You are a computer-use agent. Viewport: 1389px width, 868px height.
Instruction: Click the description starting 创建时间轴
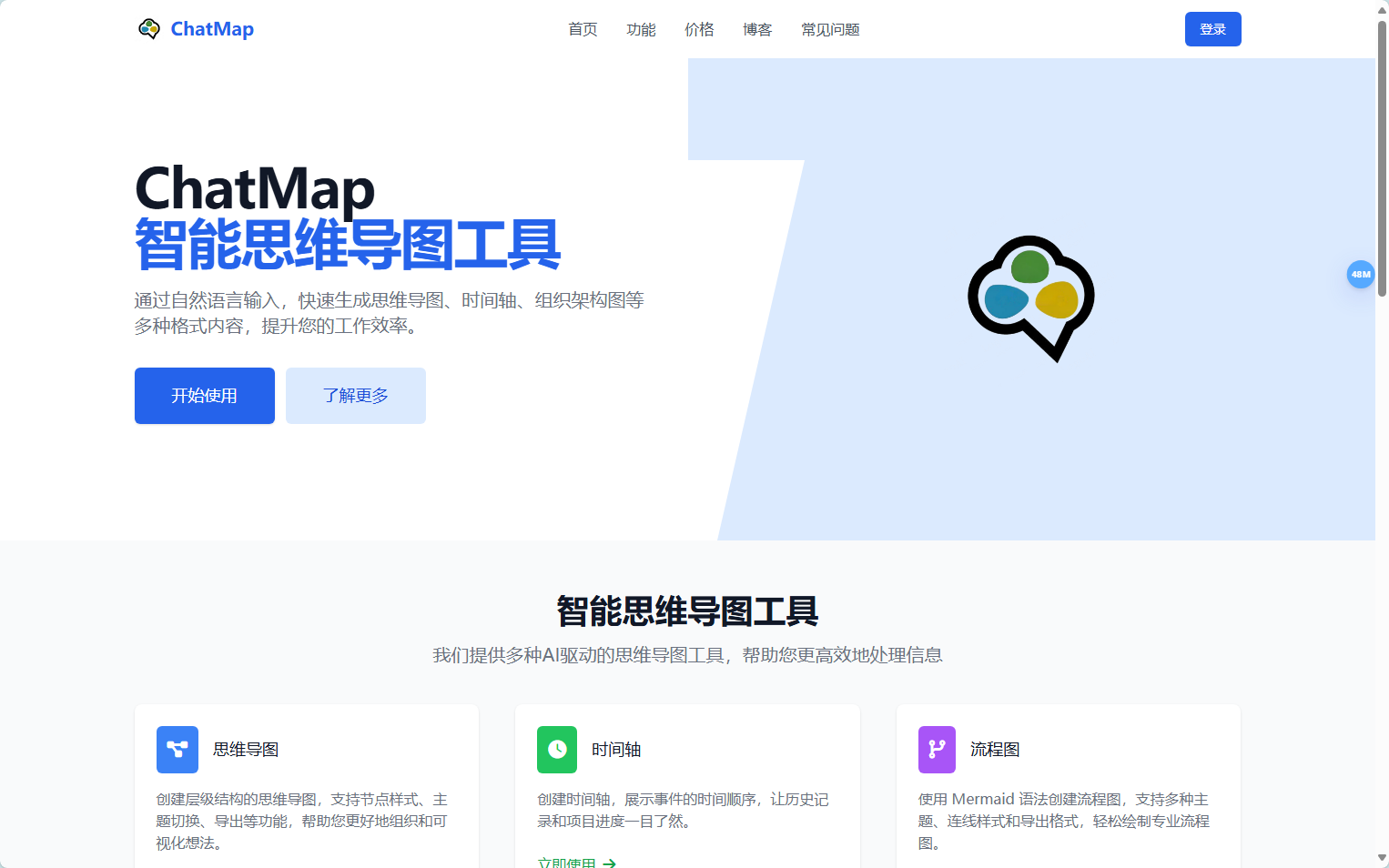point(683,811)
